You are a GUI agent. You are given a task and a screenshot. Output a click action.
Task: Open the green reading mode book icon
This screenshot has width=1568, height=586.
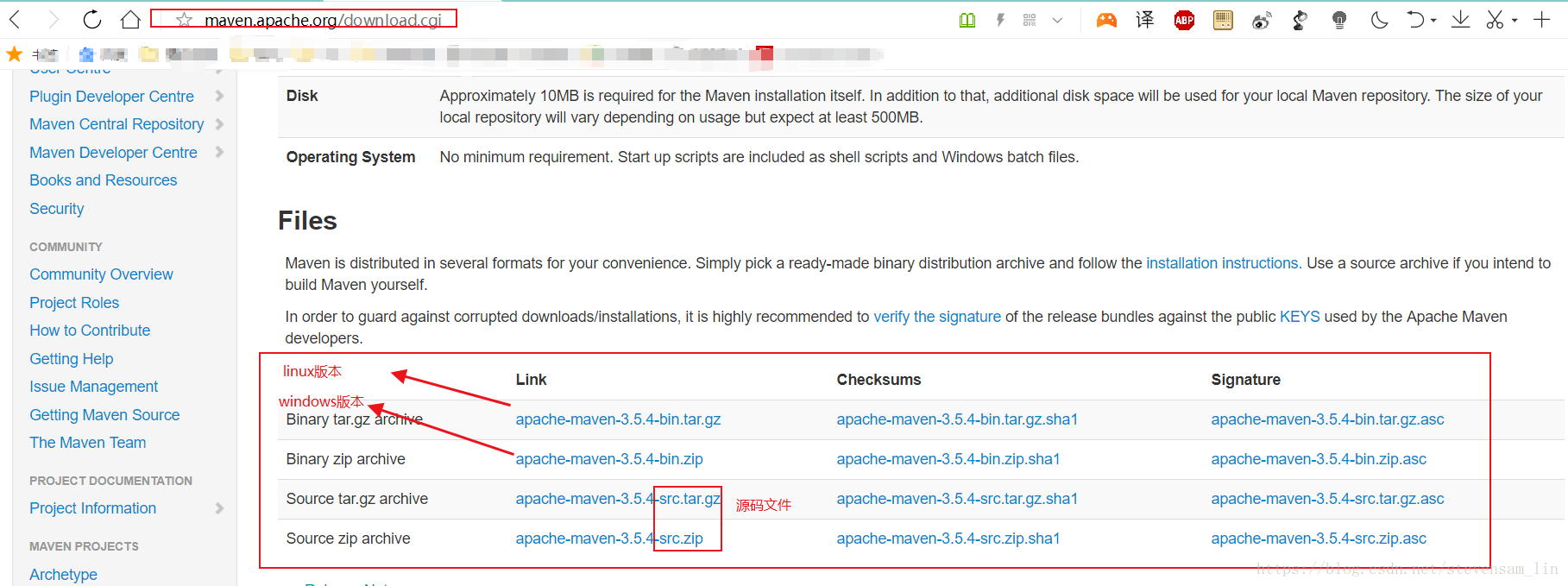(x=967, y=20)
